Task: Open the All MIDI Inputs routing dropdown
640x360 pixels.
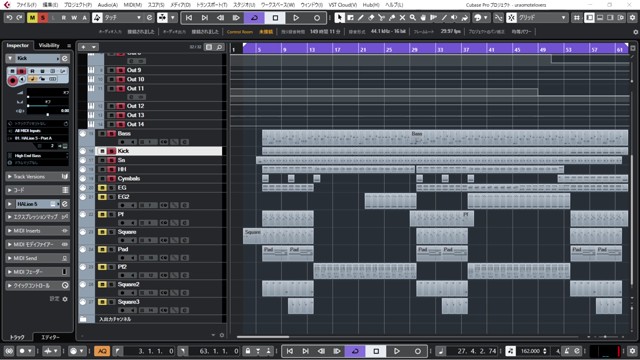Action: 37,131
